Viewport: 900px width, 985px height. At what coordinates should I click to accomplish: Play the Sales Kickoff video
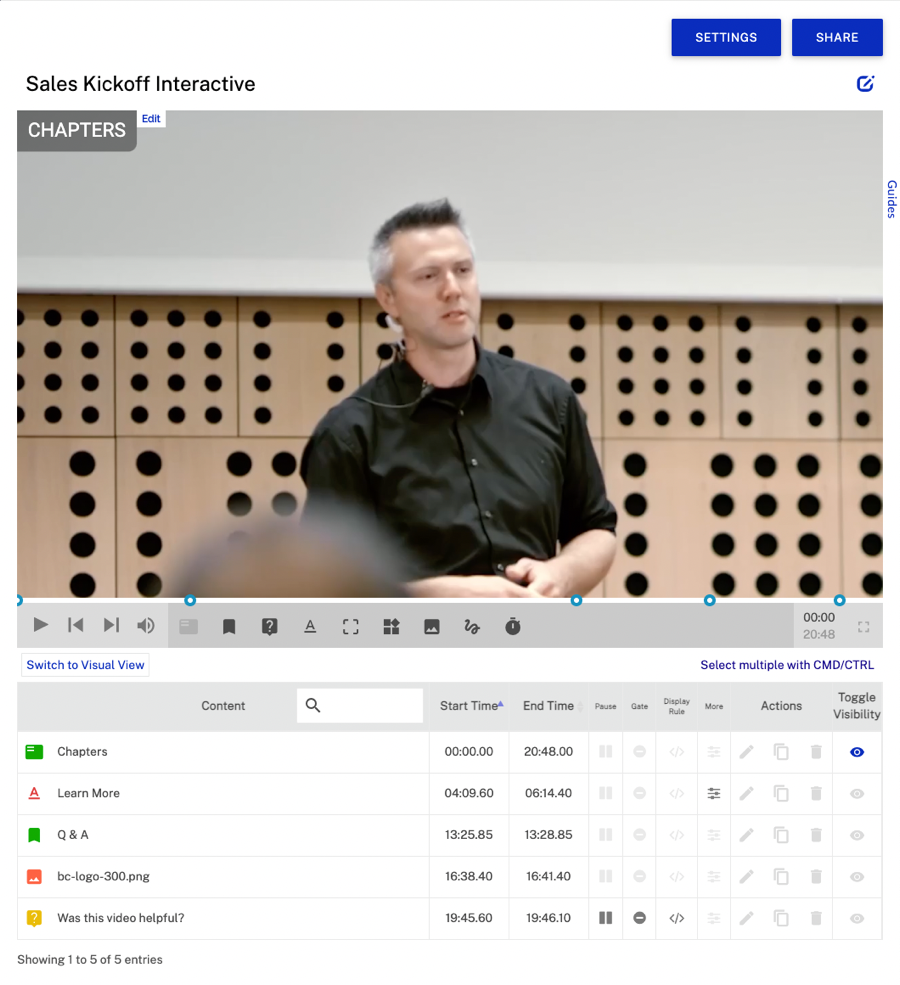(x=41, y=625)
